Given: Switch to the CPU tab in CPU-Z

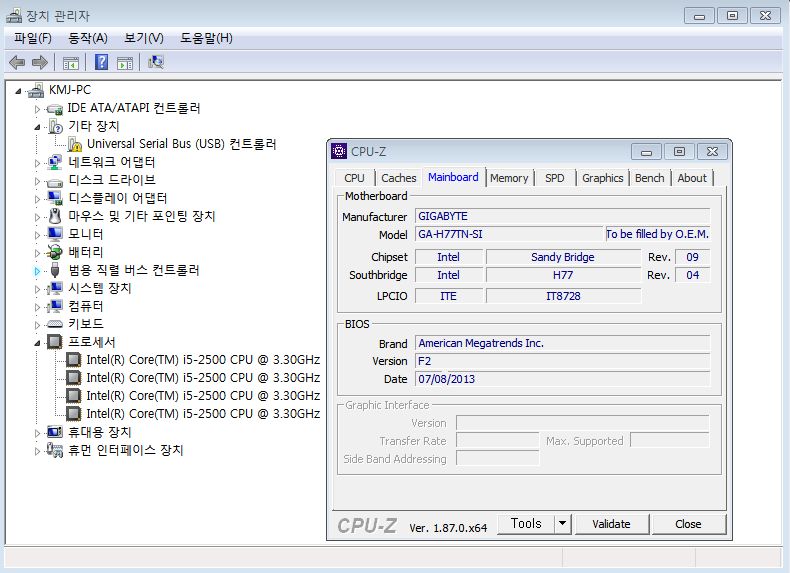Looking at the screenshot, I should [x=354, y=178].
